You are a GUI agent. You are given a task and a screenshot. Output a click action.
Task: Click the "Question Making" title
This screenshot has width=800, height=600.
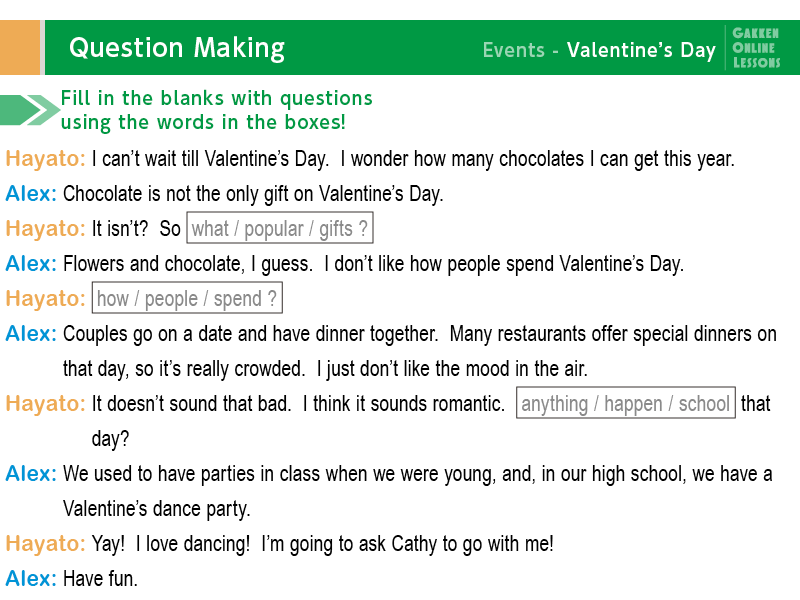(177, 48)
